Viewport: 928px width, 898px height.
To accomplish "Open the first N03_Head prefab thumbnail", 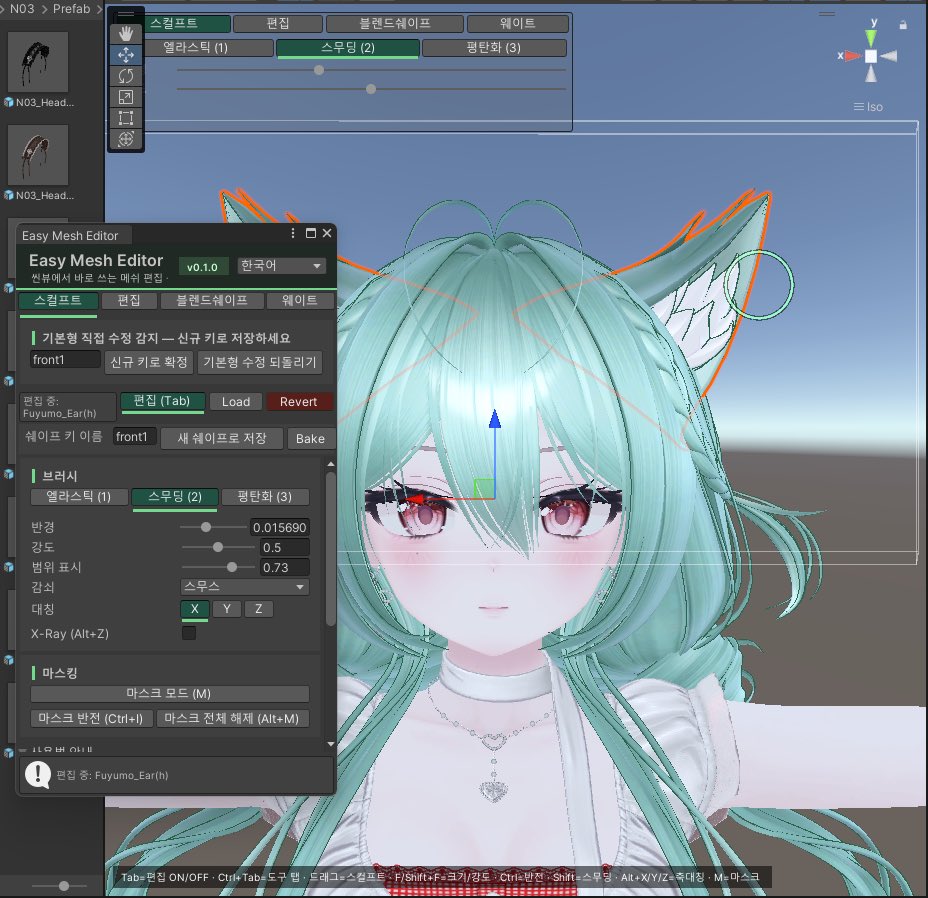I will point(38,62).
